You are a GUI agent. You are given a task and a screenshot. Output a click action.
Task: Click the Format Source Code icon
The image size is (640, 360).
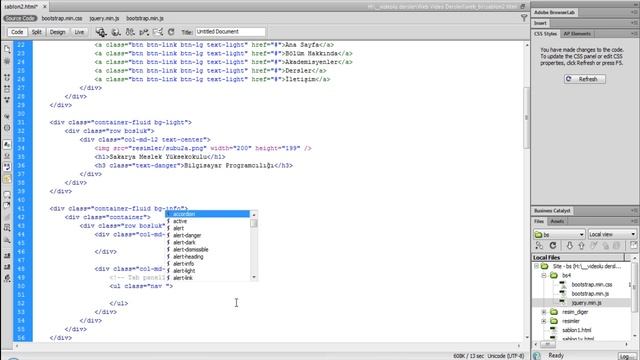pyautogui.click(x=7, y=278)
